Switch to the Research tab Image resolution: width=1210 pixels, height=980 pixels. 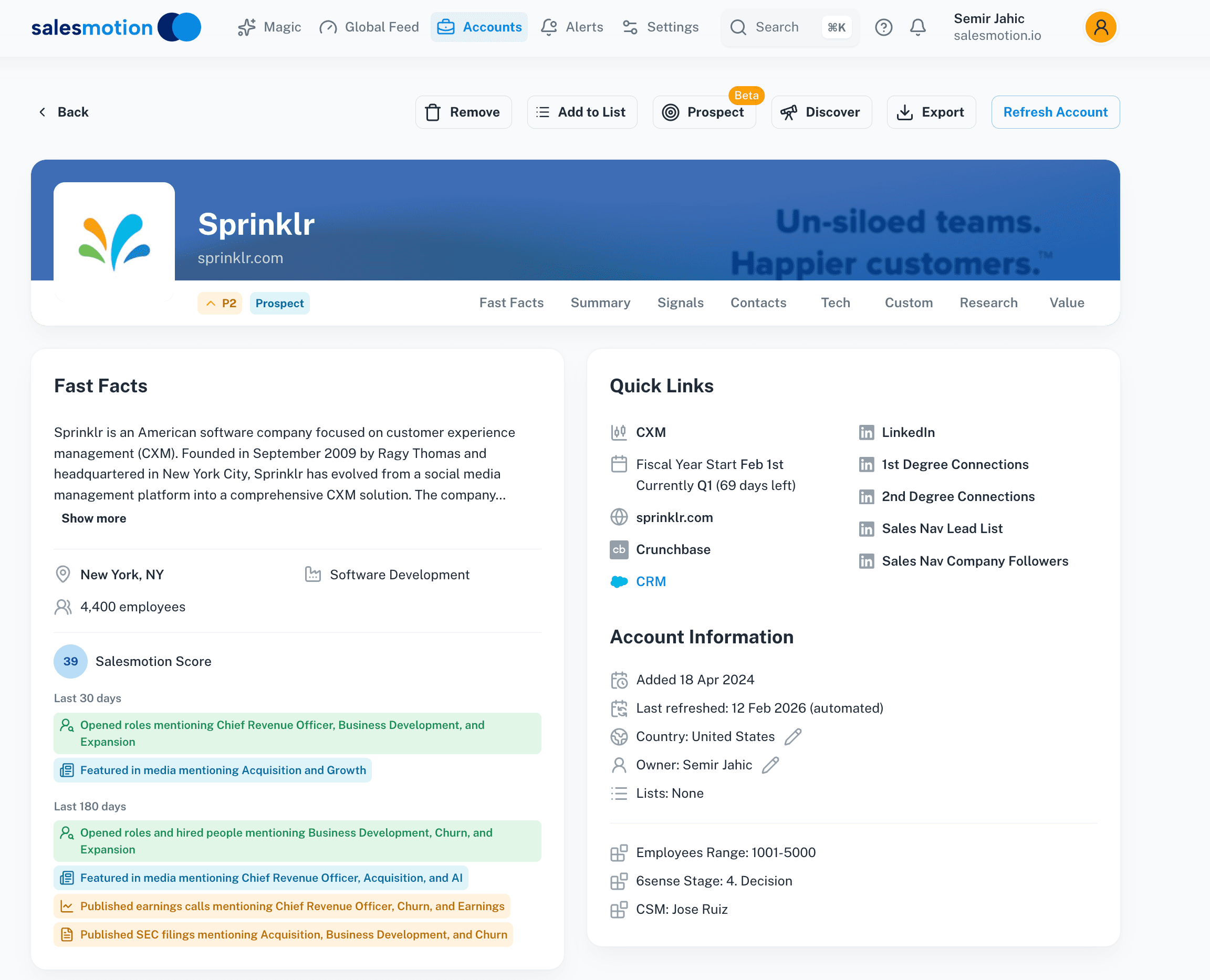coord(989,303)
